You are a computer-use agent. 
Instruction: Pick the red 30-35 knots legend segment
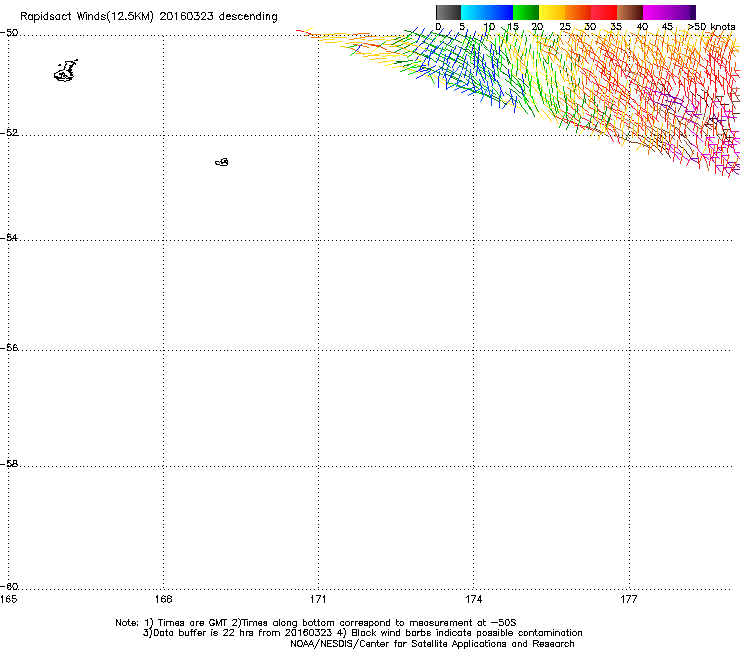click(604, 12)
